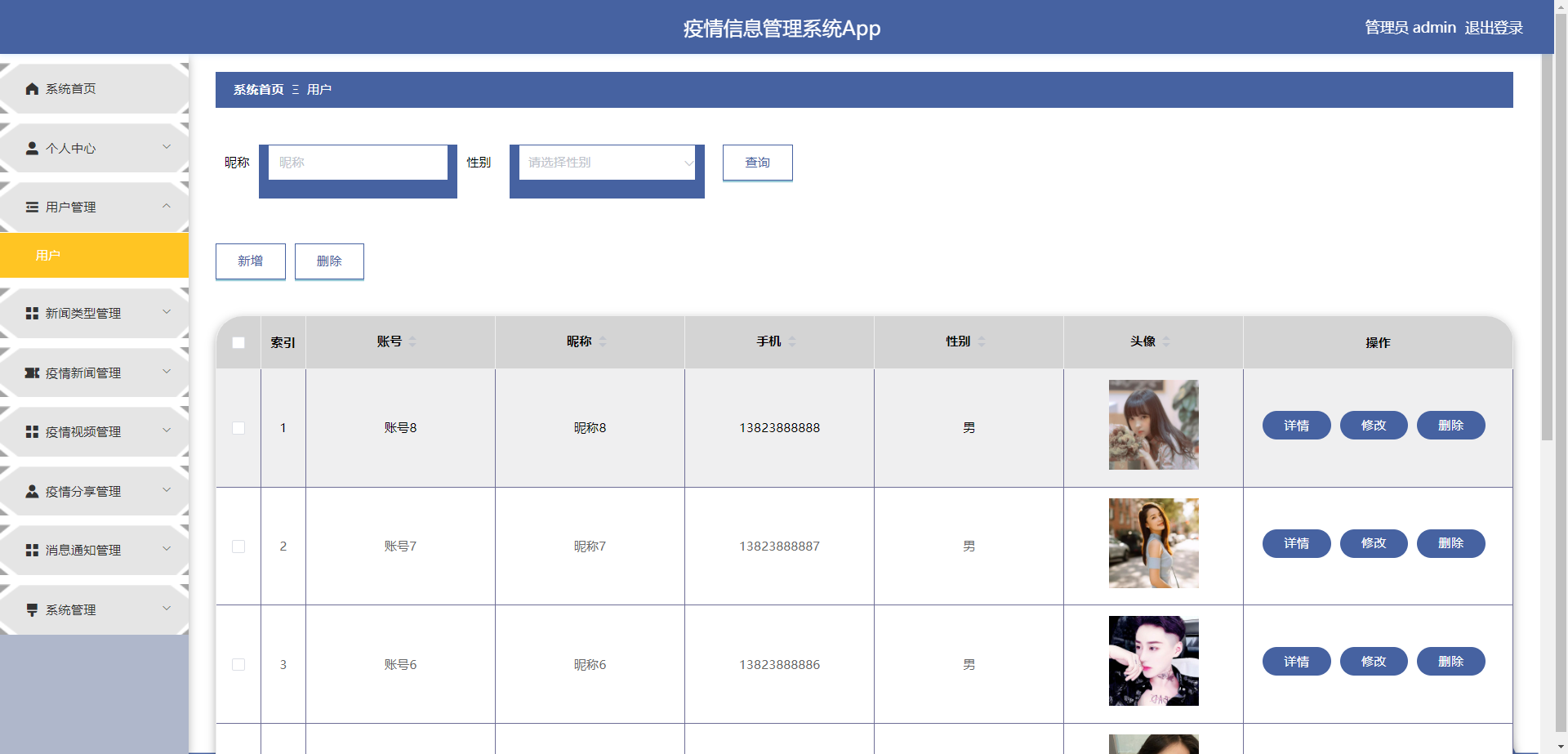Toggle the select-all checkbox in table header
The image size is (1568, 754).
point(238,342)
